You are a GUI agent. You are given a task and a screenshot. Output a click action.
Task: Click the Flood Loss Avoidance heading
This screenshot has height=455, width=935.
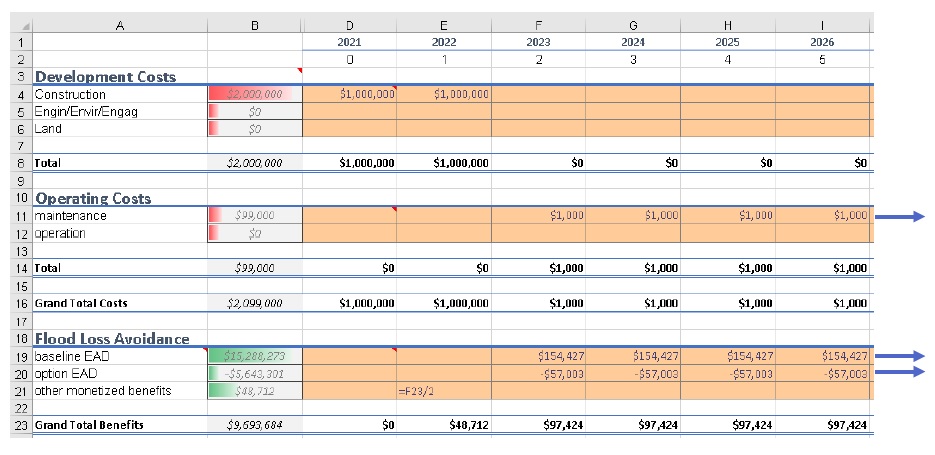click(120, 339)
